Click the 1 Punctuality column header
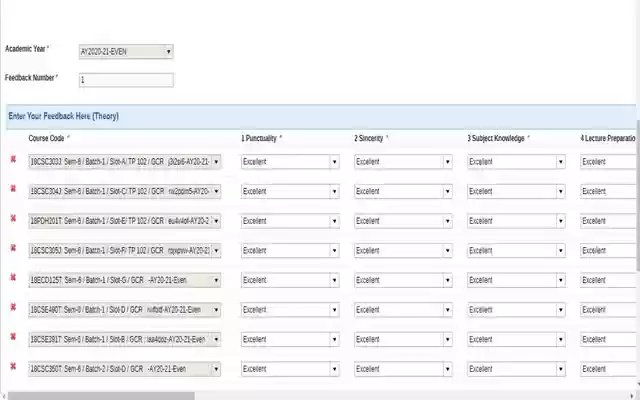640x400 pixels. (261, 138)
